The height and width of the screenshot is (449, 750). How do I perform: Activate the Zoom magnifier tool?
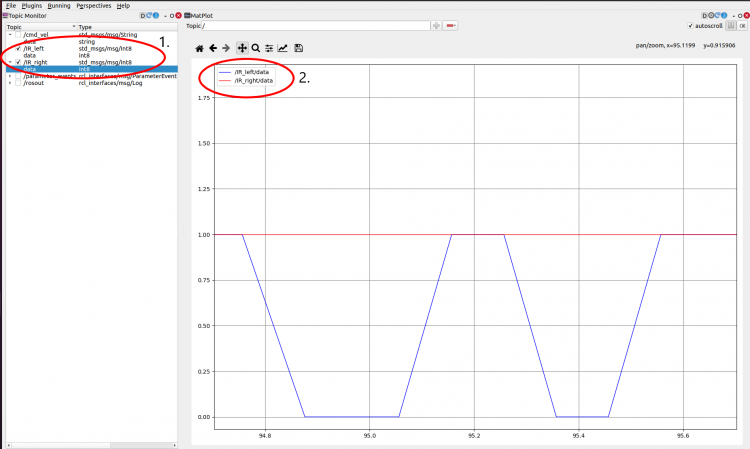[x=256, y=48]
